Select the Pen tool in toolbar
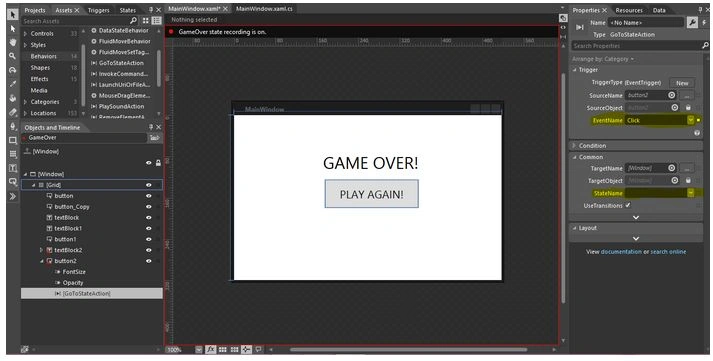The height and width of the screenshot is (361, 713). [13, 126]
